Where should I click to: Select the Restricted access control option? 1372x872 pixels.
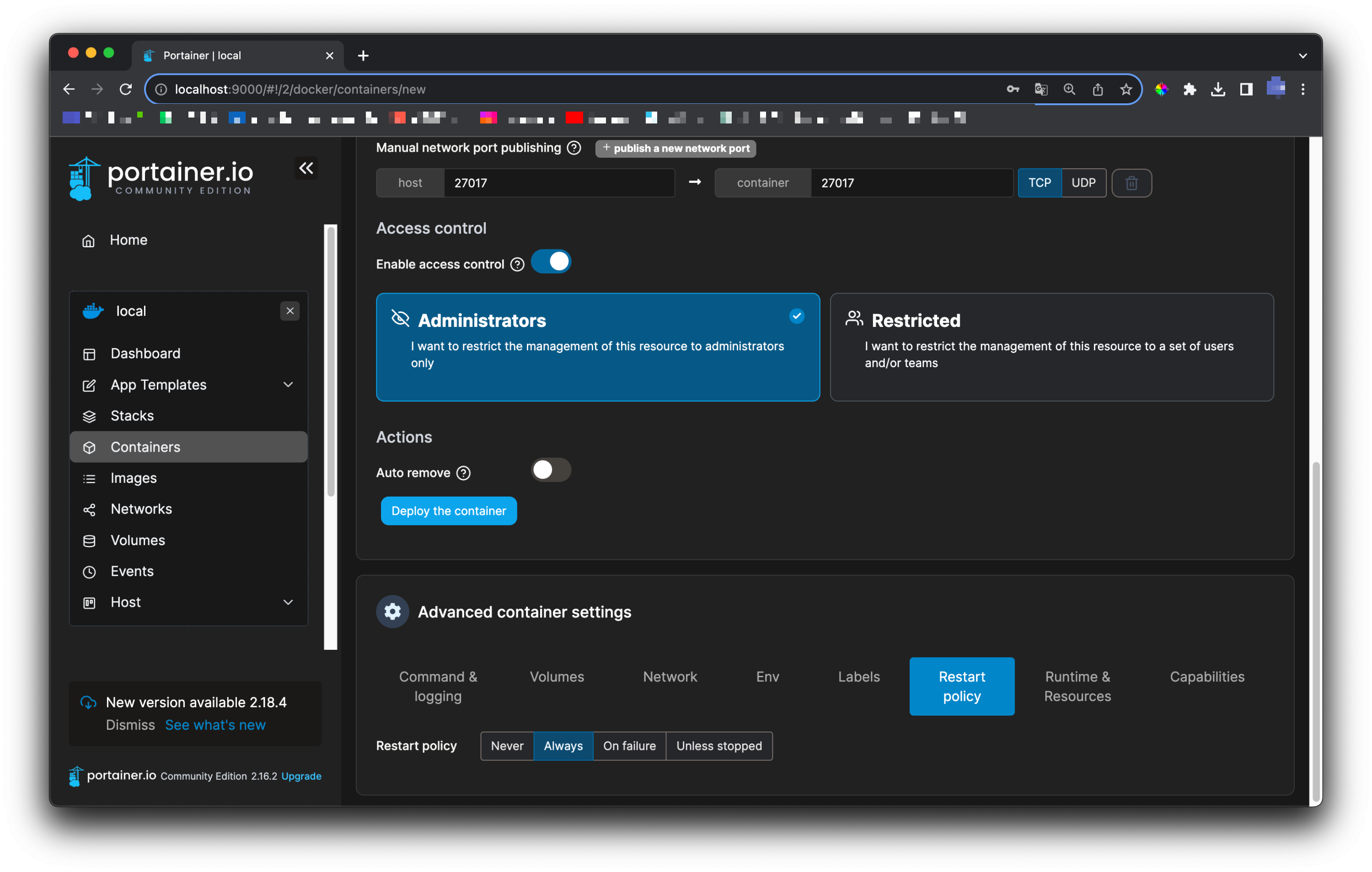point(1051,347)
